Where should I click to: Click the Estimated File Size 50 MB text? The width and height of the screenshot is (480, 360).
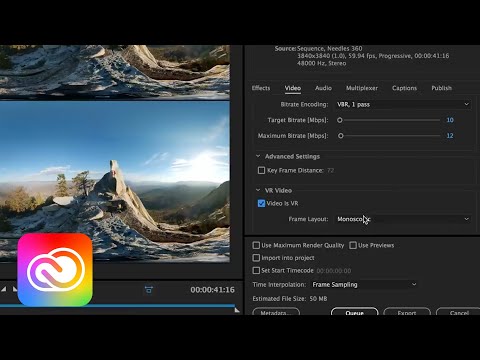(290, 299)
